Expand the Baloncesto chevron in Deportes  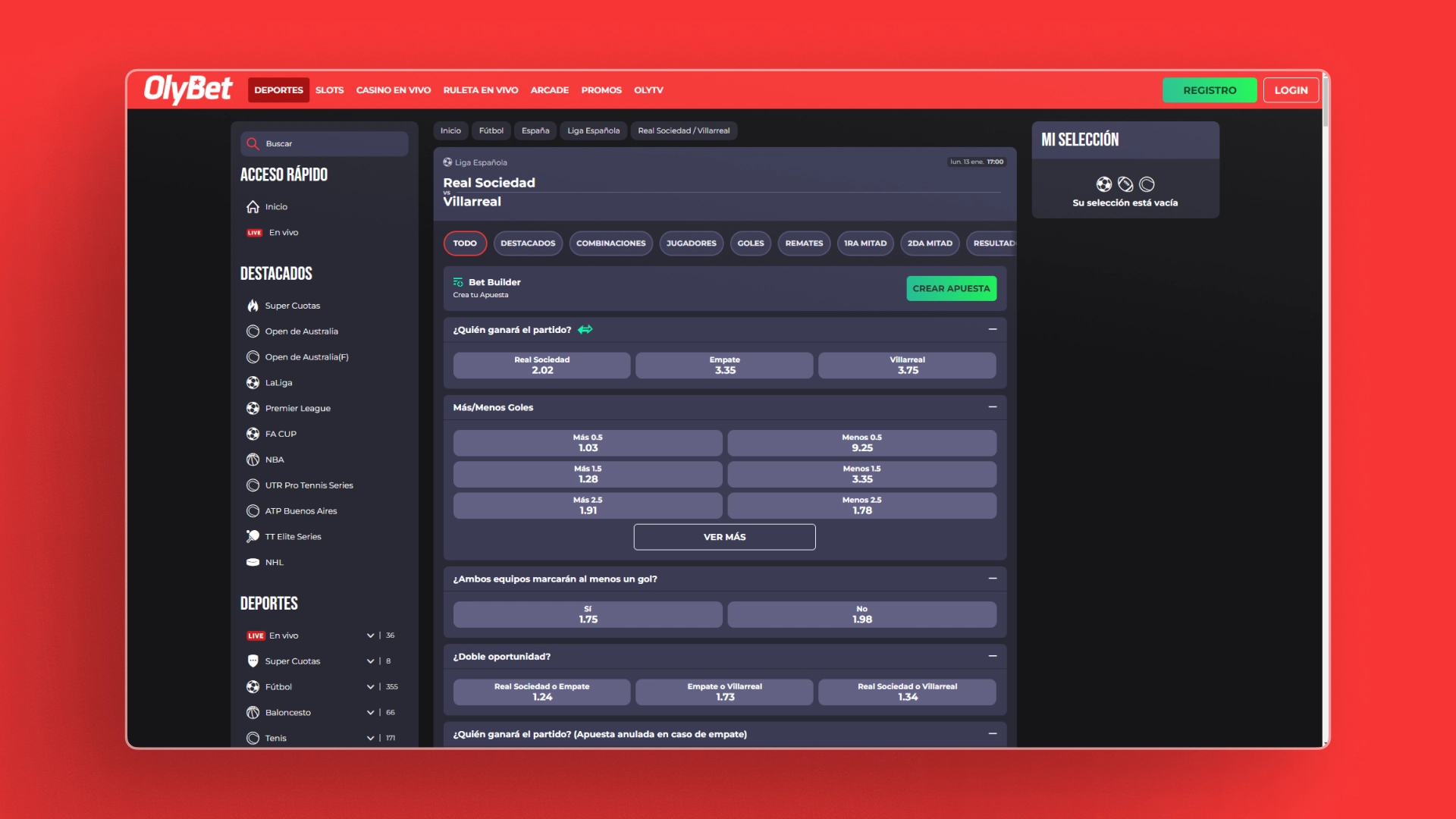pos(370,713)
